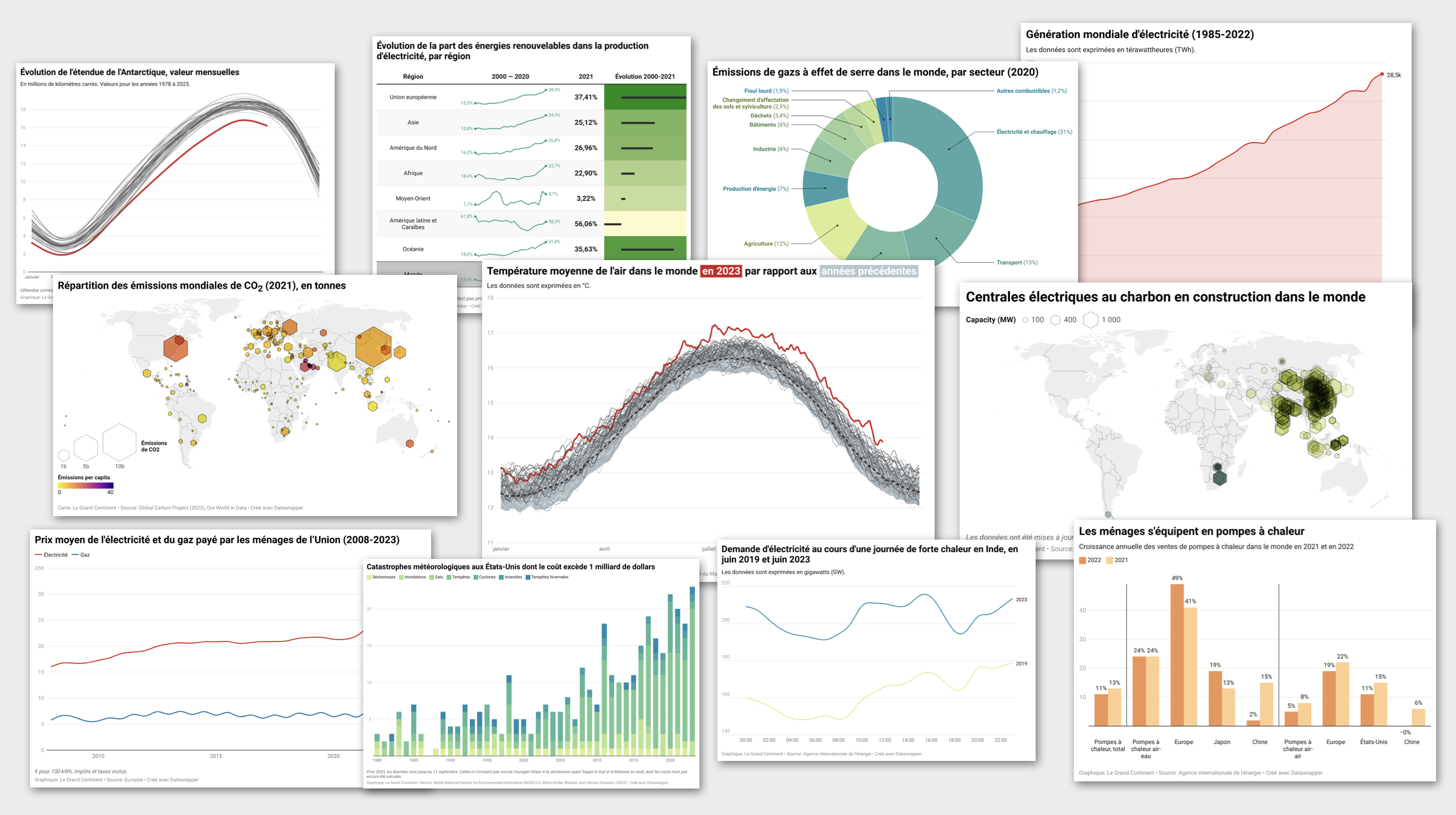
Task: Click the 400 MW capacity hexagon icon
Action: [x=1055, y=320]
